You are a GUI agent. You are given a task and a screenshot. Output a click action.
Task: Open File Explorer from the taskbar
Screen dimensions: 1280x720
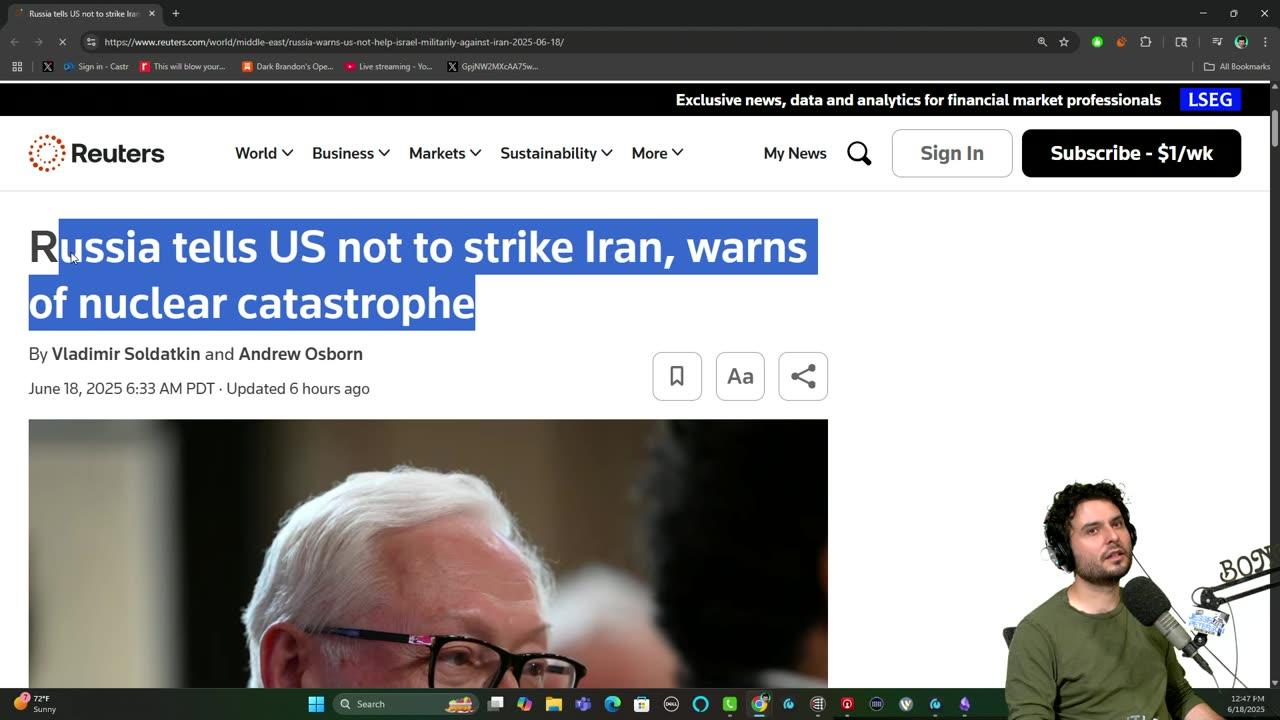(554, 704)
